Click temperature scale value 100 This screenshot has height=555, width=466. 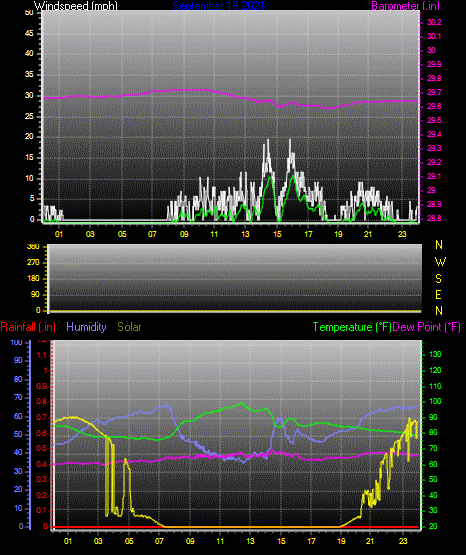point(435,401)
